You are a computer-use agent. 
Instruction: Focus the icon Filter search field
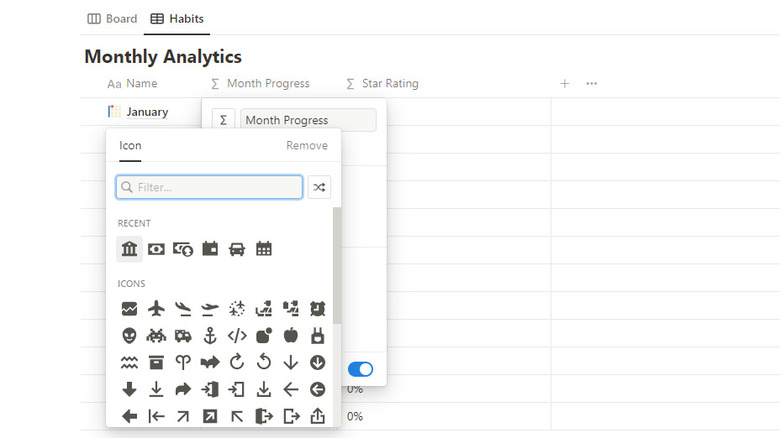[209, 187]
